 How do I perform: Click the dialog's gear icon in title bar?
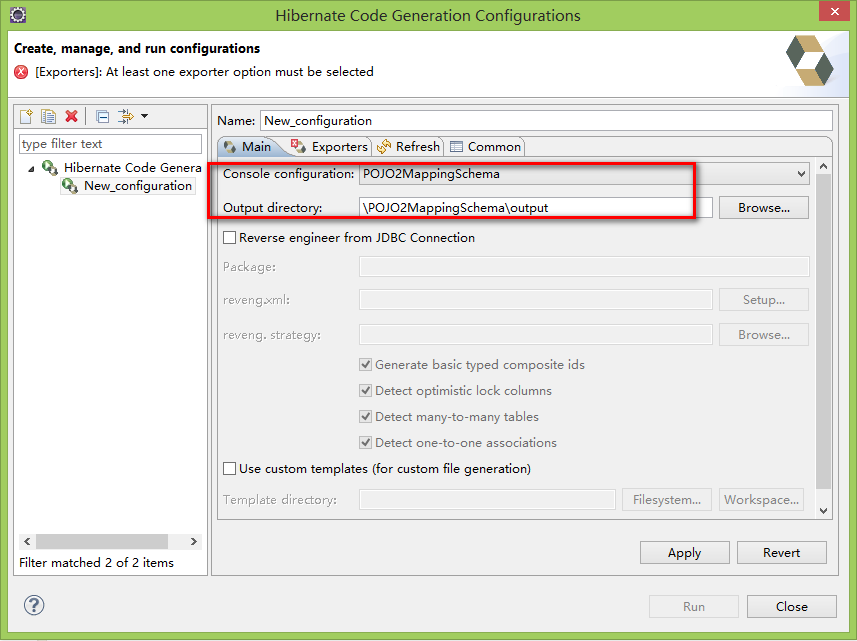(18, 15)
